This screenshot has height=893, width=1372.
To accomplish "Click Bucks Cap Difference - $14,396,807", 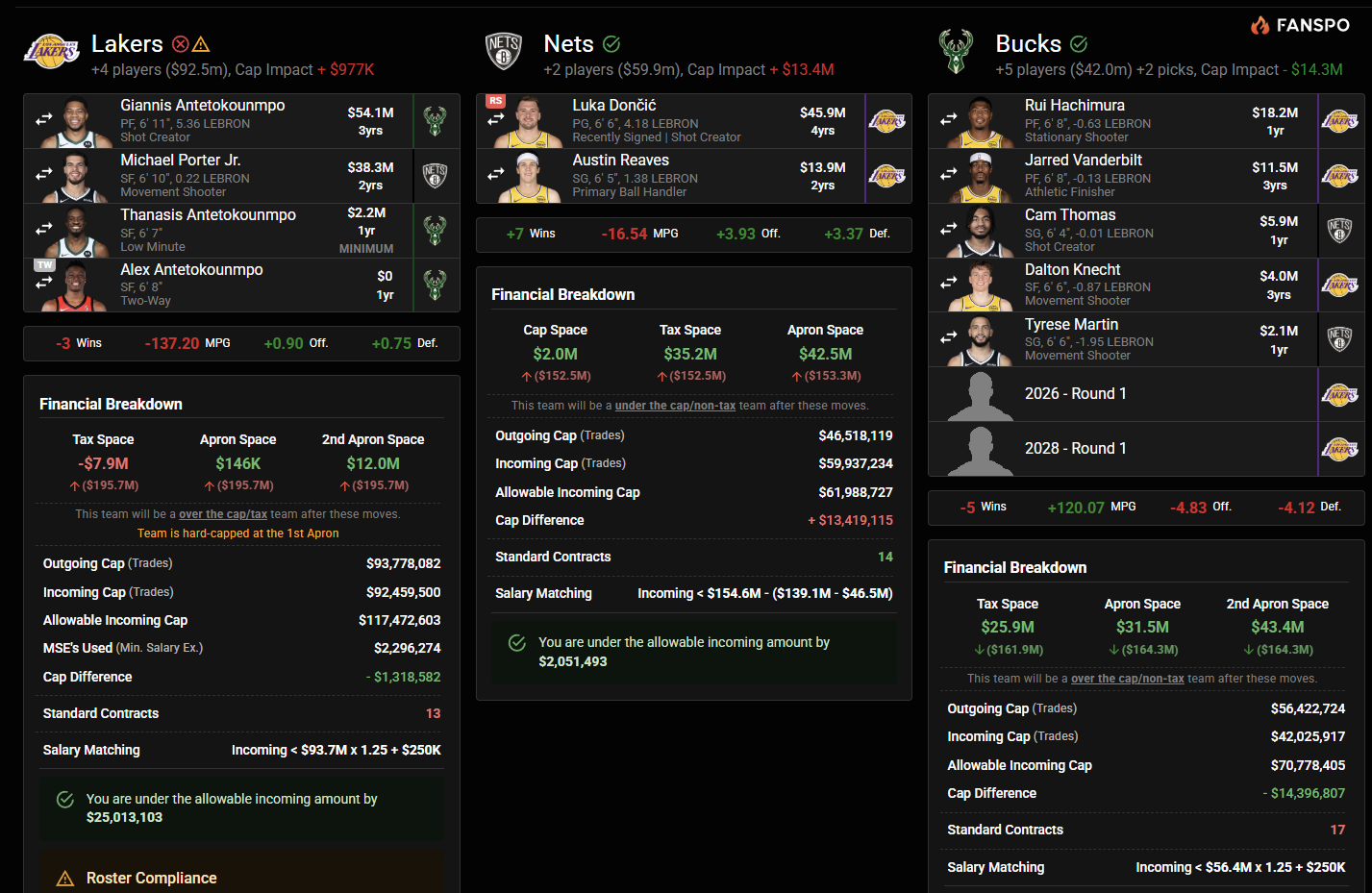I will click(1303, 793).
